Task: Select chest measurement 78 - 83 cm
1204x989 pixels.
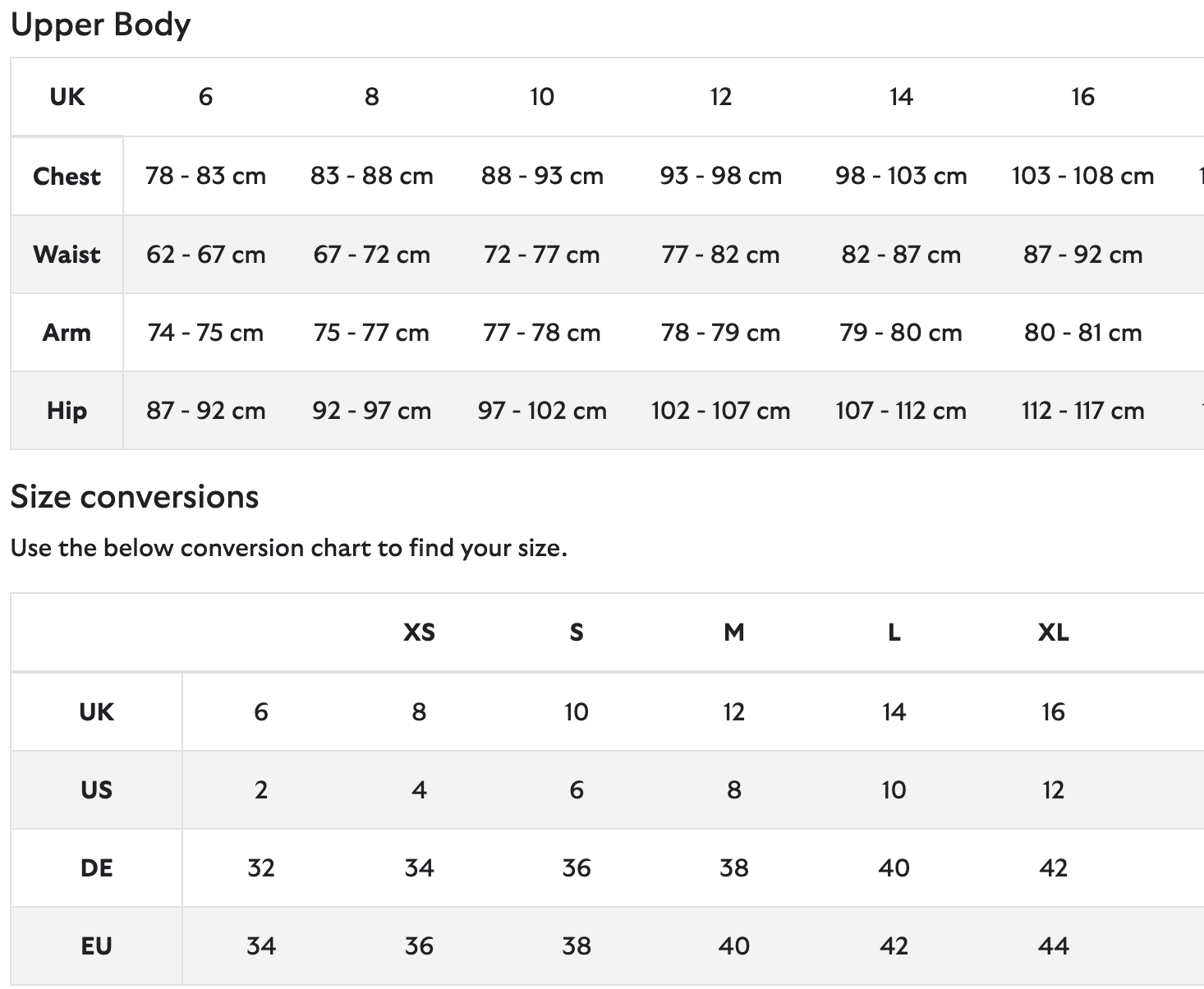Action: coord(205,176)
